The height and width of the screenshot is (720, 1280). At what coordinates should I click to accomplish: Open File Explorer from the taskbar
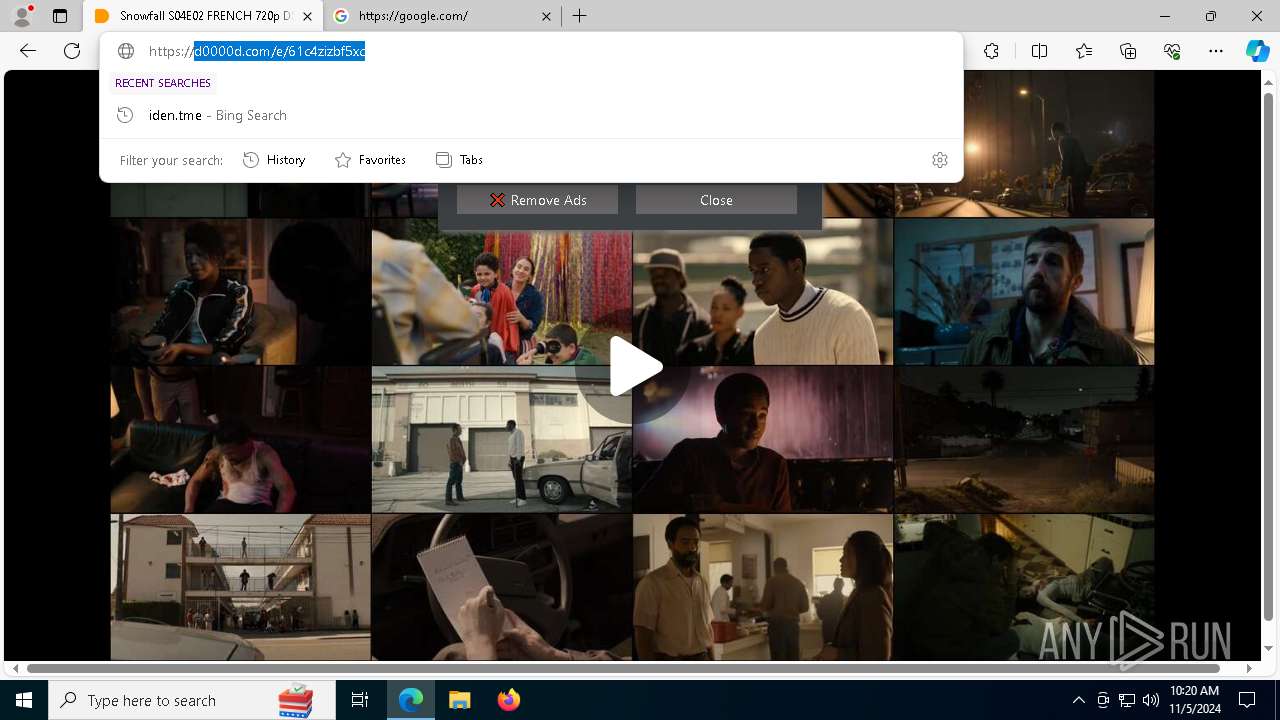[459, 700]
